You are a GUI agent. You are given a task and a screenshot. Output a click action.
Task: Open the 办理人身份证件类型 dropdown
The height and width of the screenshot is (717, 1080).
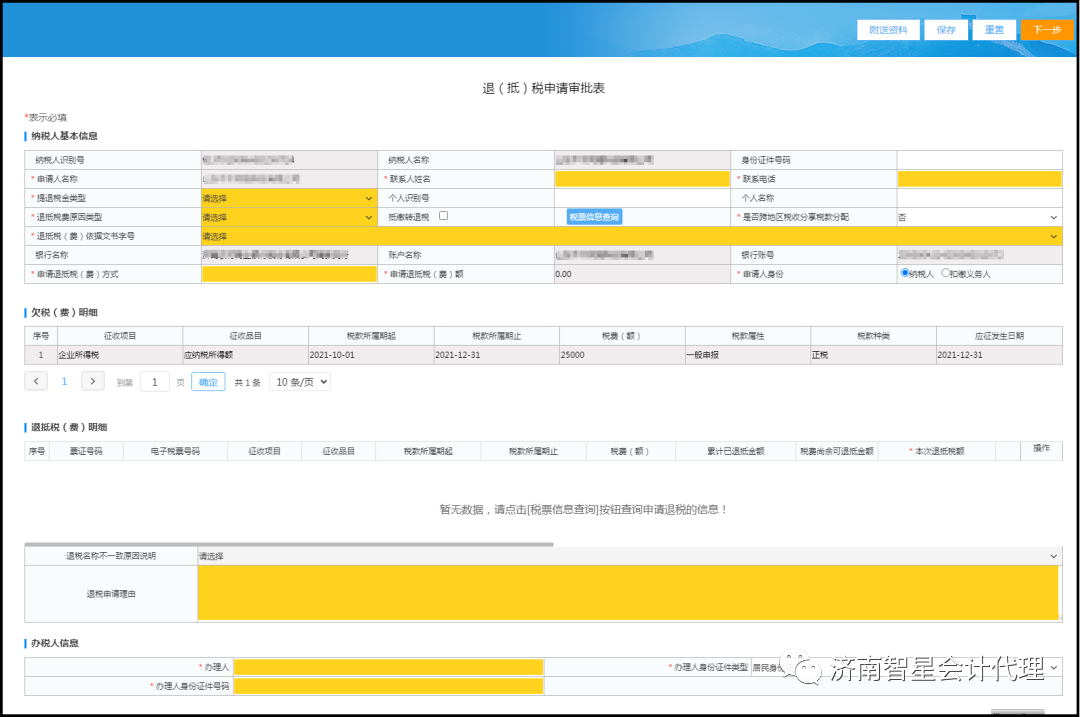pyautogui.click(x=905, y=667)
